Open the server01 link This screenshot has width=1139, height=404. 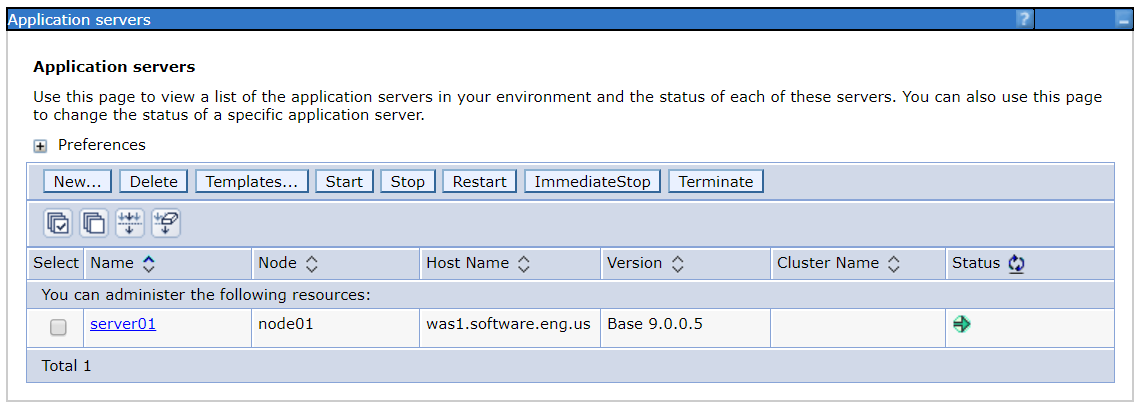123,324
